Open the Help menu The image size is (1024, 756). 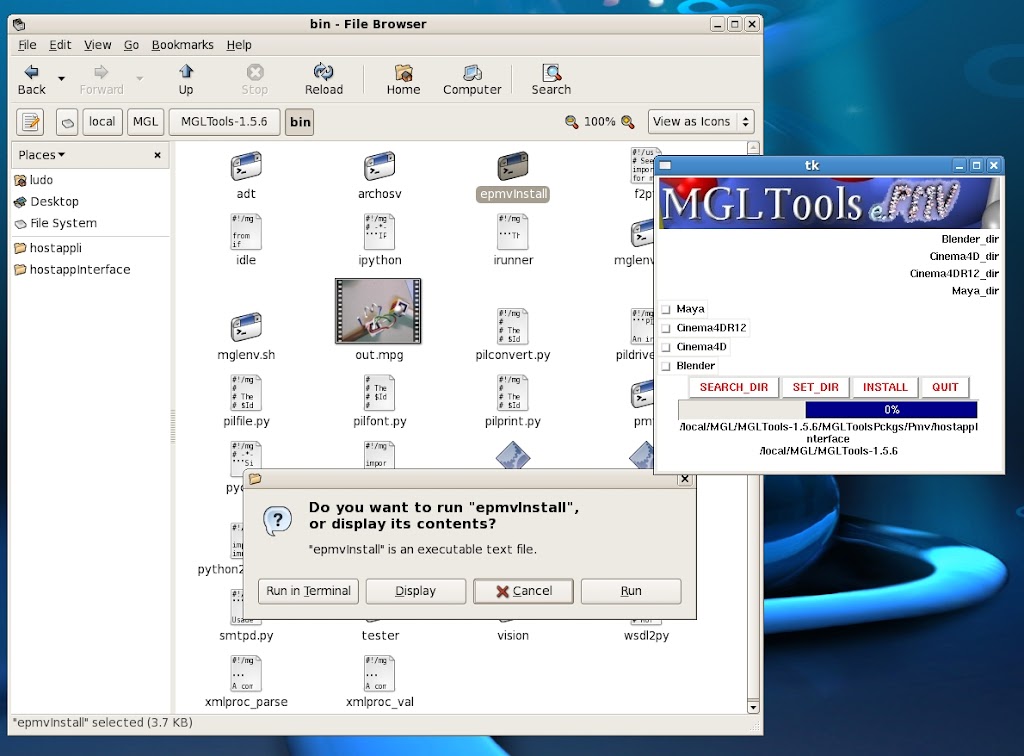[239, 45]
